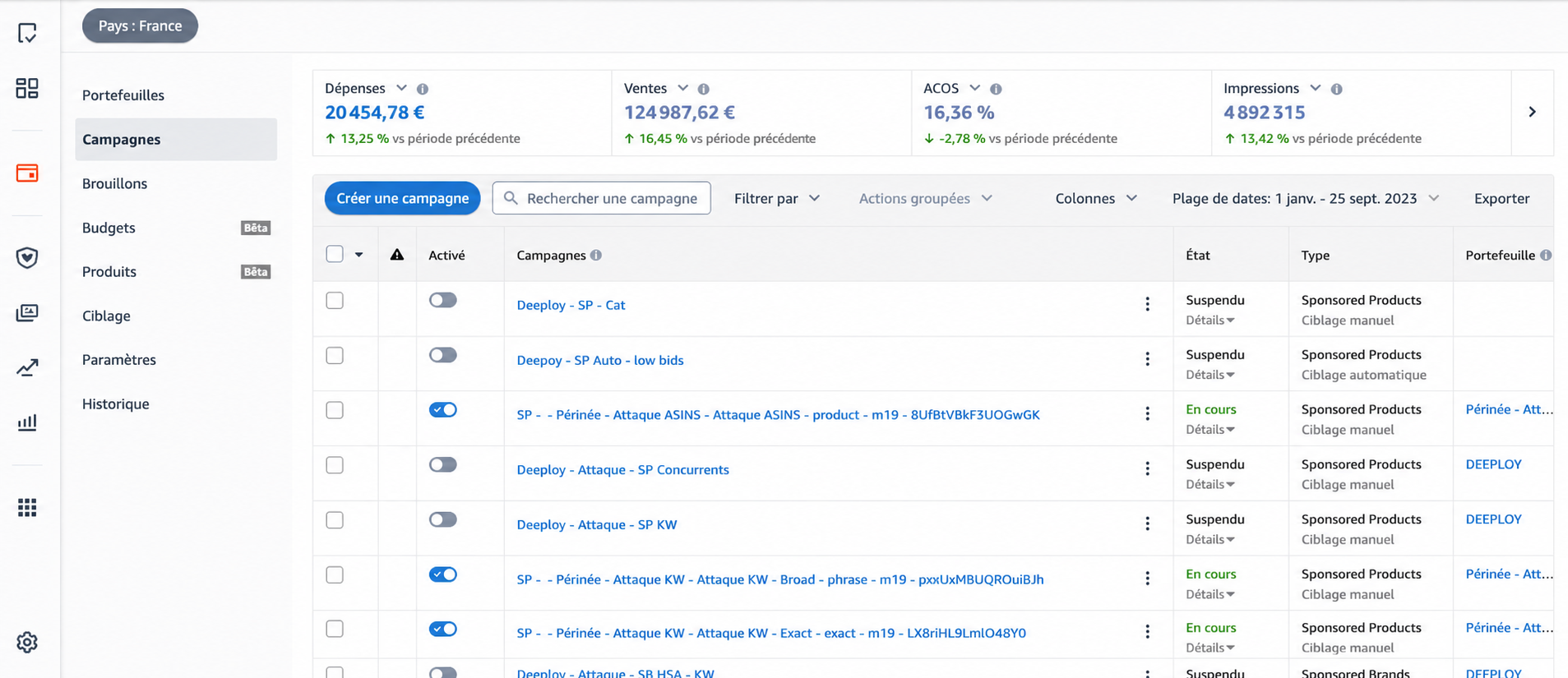This screenshot has height=678, width=1568.
Task: Open the trending line chart icon
Action: tap(27, 367)
